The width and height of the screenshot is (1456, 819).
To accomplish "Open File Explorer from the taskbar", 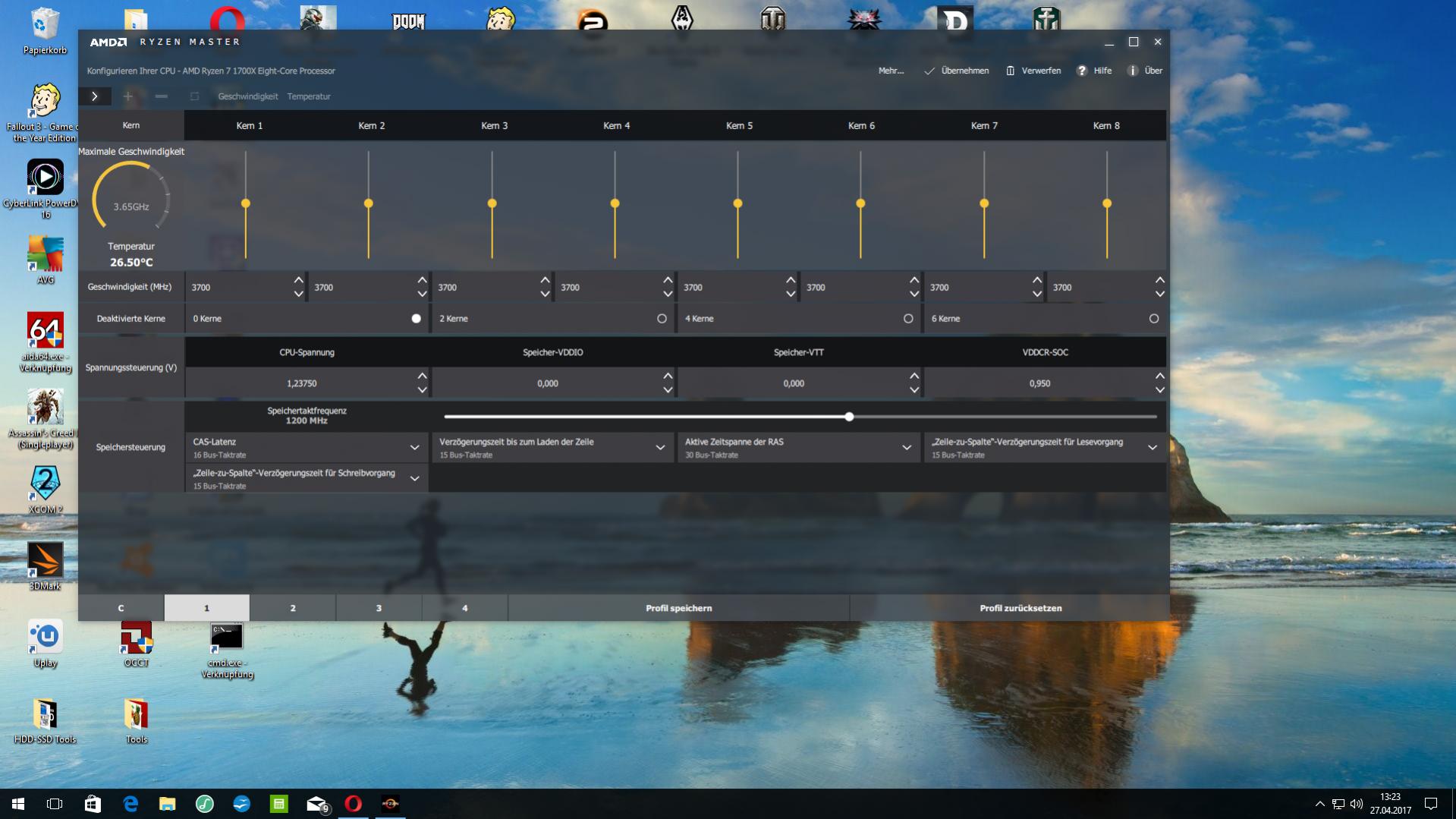I will point(167,804).
